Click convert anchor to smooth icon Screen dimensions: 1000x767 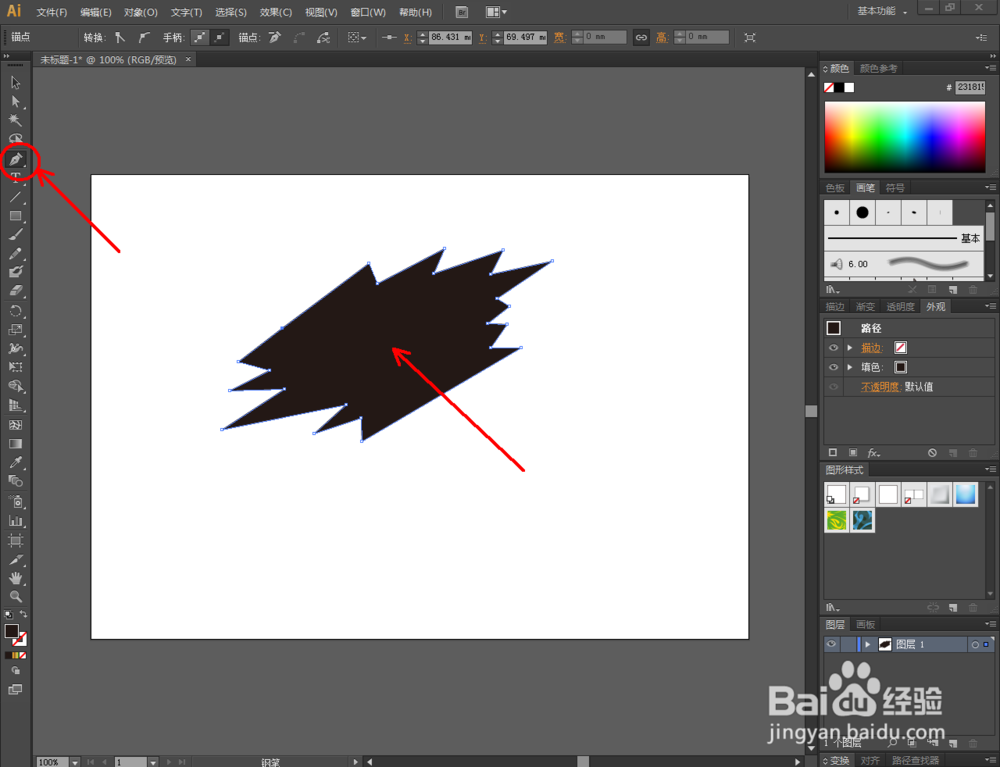pyautogui.click(x=144, y=38)
